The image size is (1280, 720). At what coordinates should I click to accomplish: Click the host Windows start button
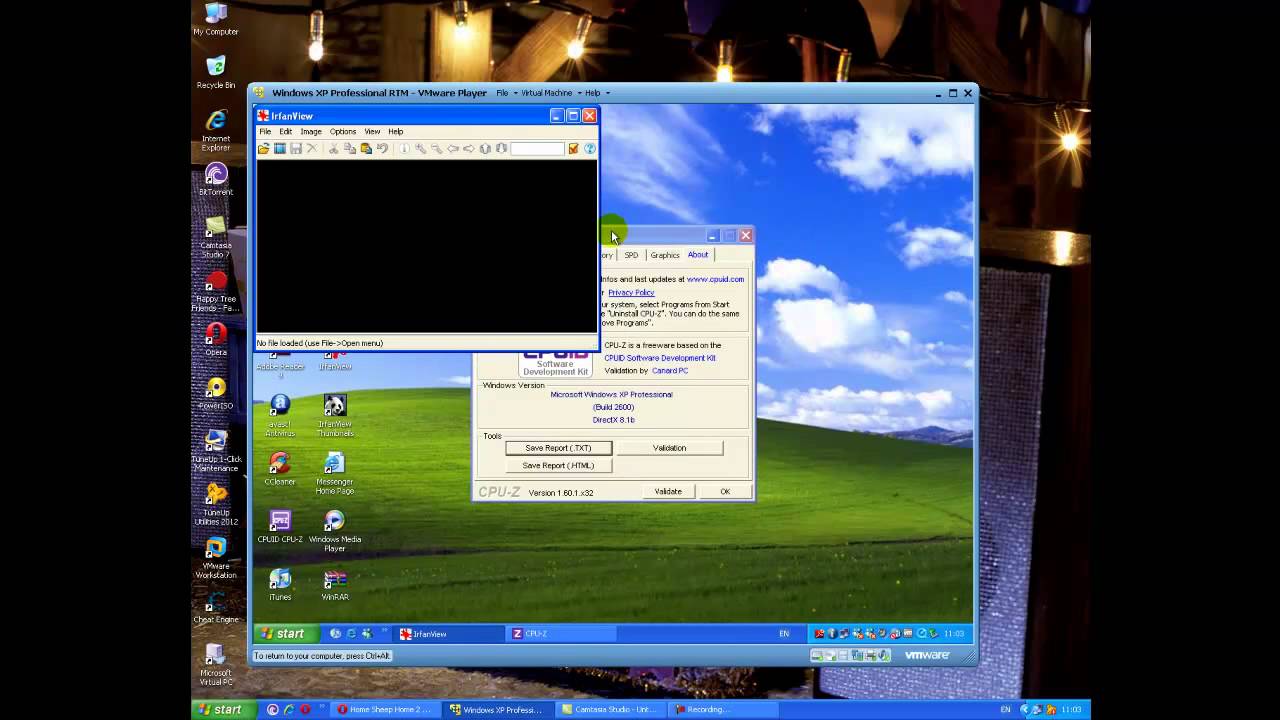click(x=221, y=710)
